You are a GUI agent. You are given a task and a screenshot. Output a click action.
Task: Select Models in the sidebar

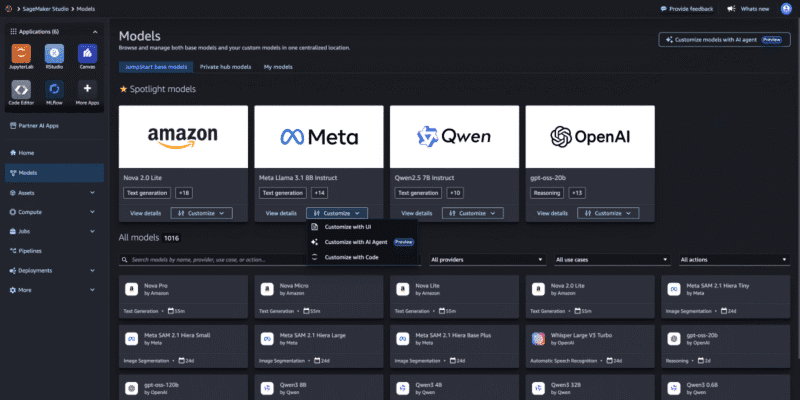pyautogui.click(x=55, y=173)
